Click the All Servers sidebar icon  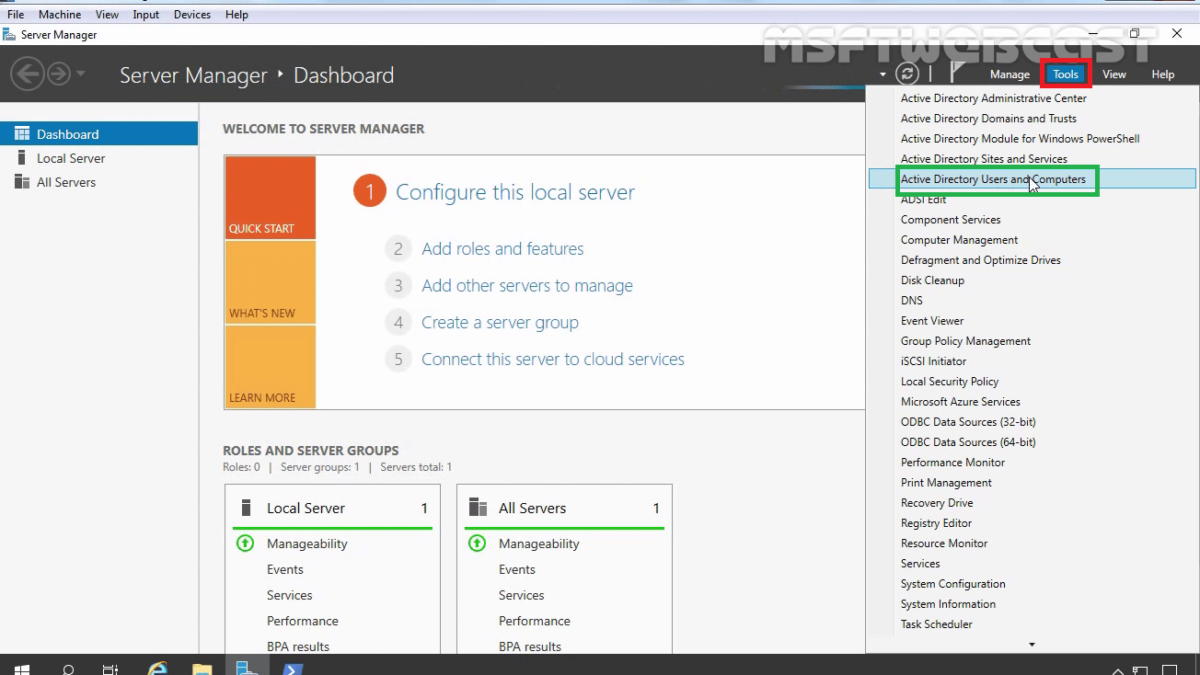coord(22,182)
